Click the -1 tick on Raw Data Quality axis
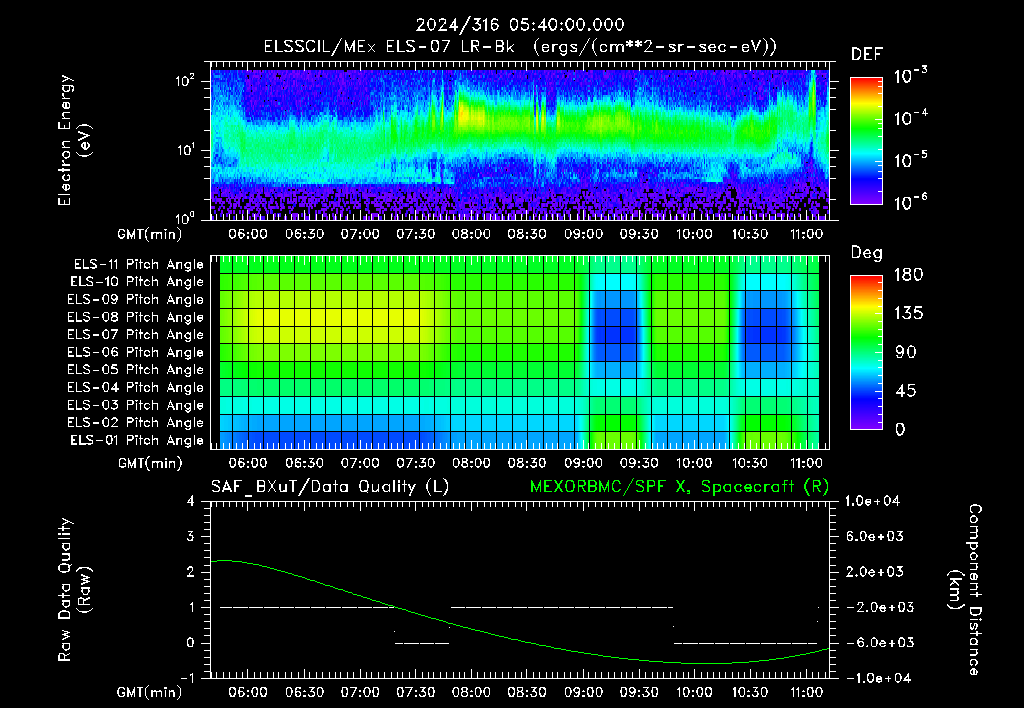 pyautogui.click(x=187, y=678)
